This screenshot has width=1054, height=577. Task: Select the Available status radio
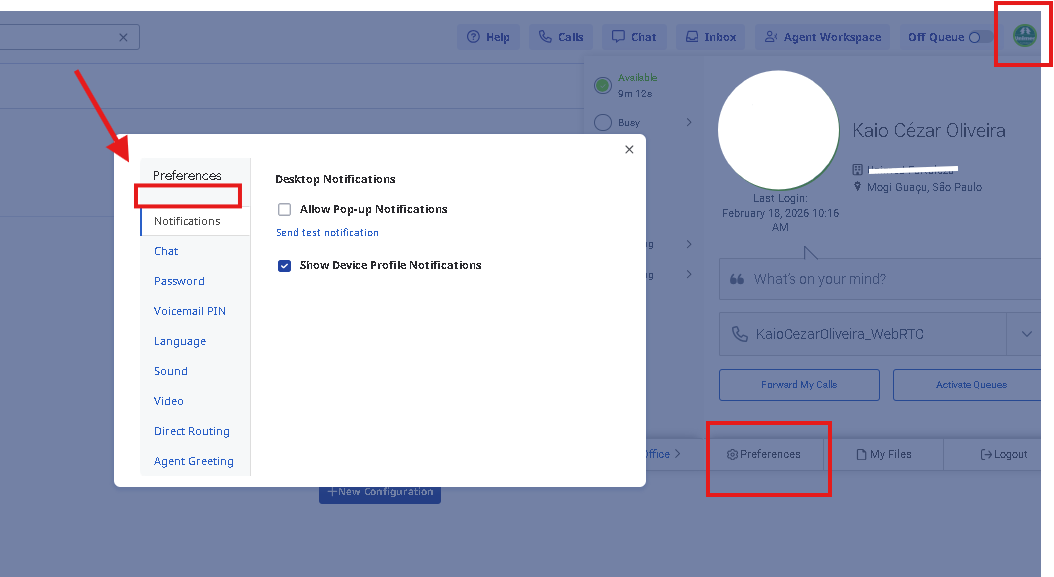pyautogui.click(x=603, y=85)
